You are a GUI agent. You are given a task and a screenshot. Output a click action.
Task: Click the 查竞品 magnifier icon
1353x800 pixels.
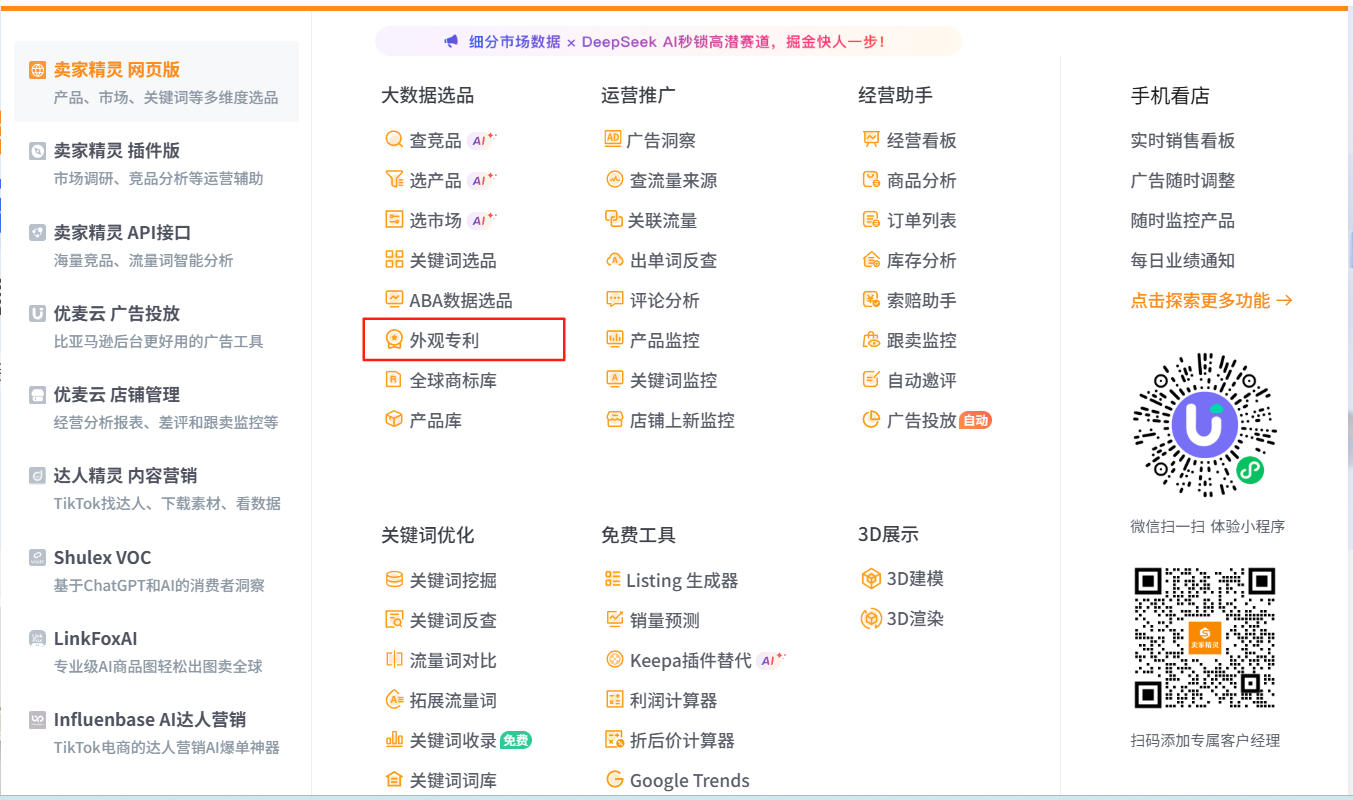click(x=394, y=140)
